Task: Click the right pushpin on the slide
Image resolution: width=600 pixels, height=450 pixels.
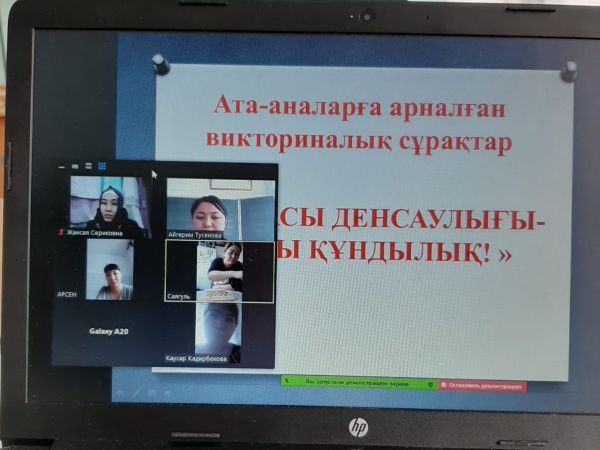Action: click(568, 71)
